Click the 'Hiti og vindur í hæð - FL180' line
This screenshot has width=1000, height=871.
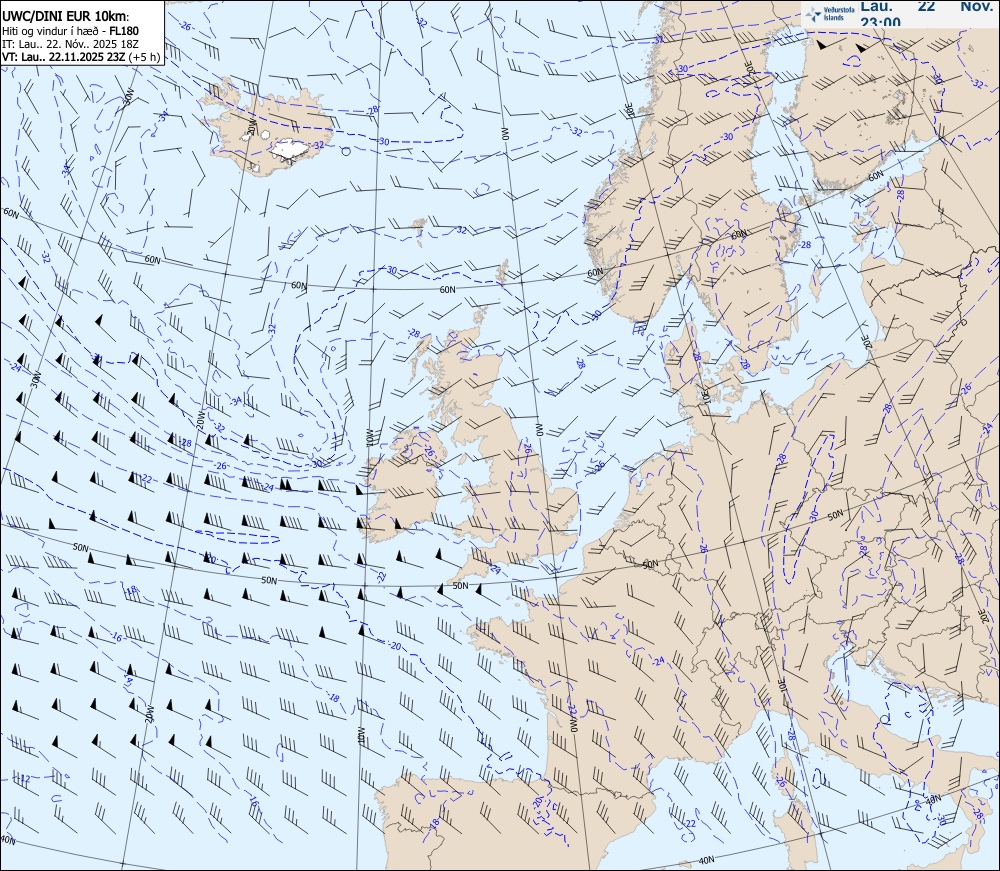70,31
